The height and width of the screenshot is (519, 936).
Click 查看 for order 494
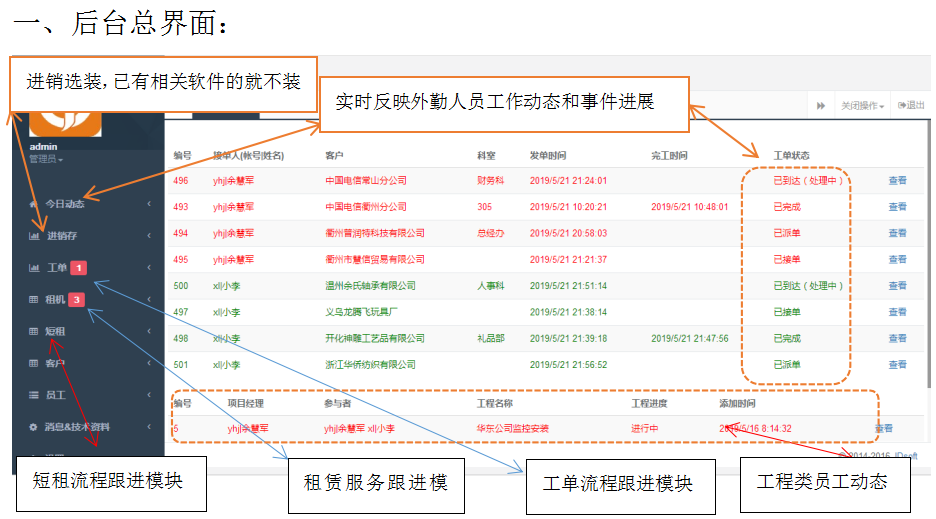click(897, 233)
